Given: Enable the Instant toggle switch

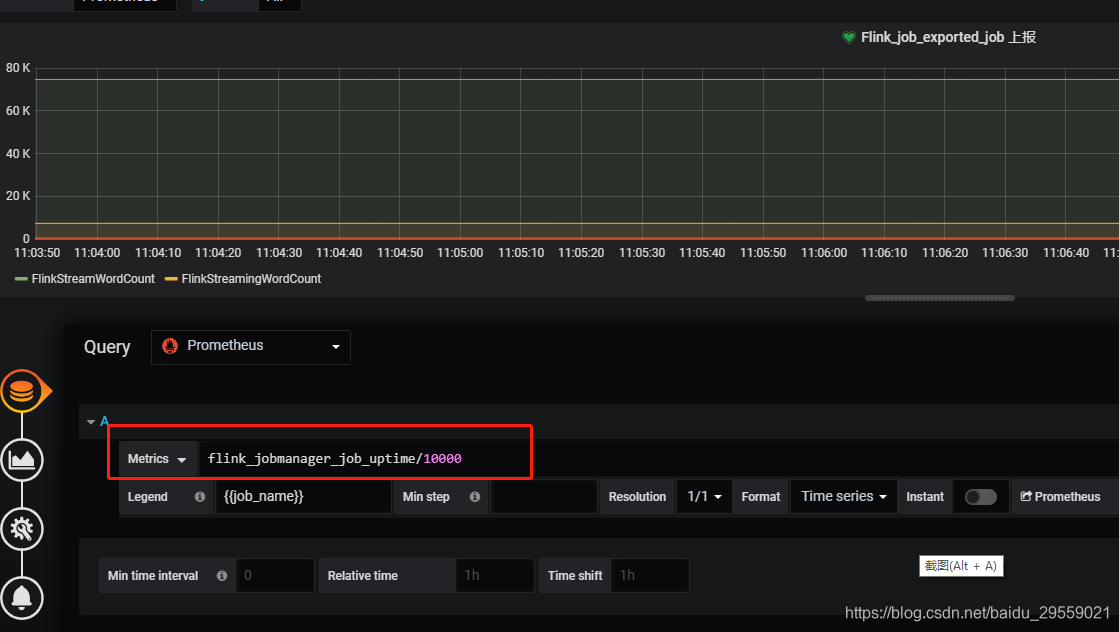Looking at the screenshot, I should (x=980, y=496).
